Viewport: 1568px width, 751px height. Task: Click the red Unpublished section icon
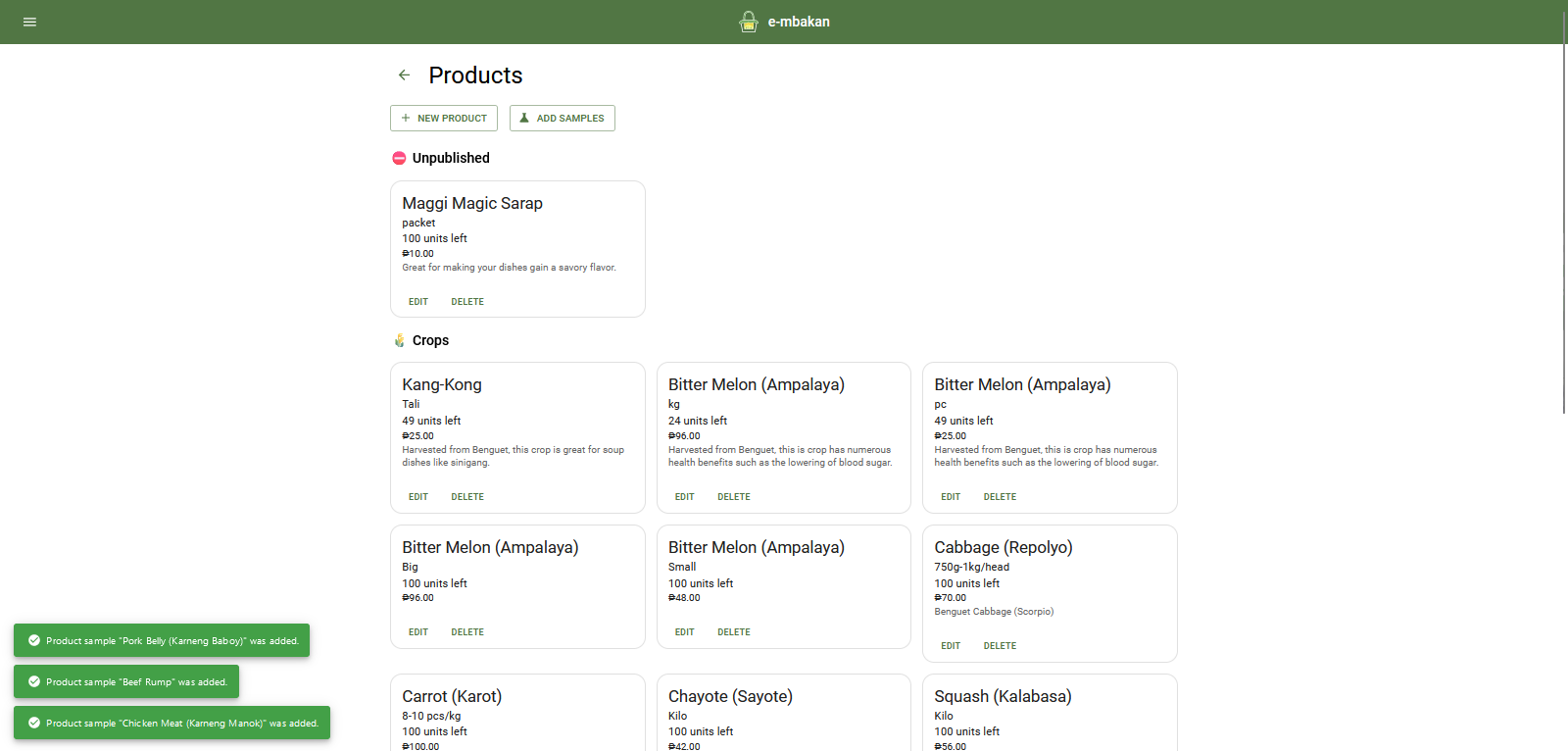coord(399,158)
